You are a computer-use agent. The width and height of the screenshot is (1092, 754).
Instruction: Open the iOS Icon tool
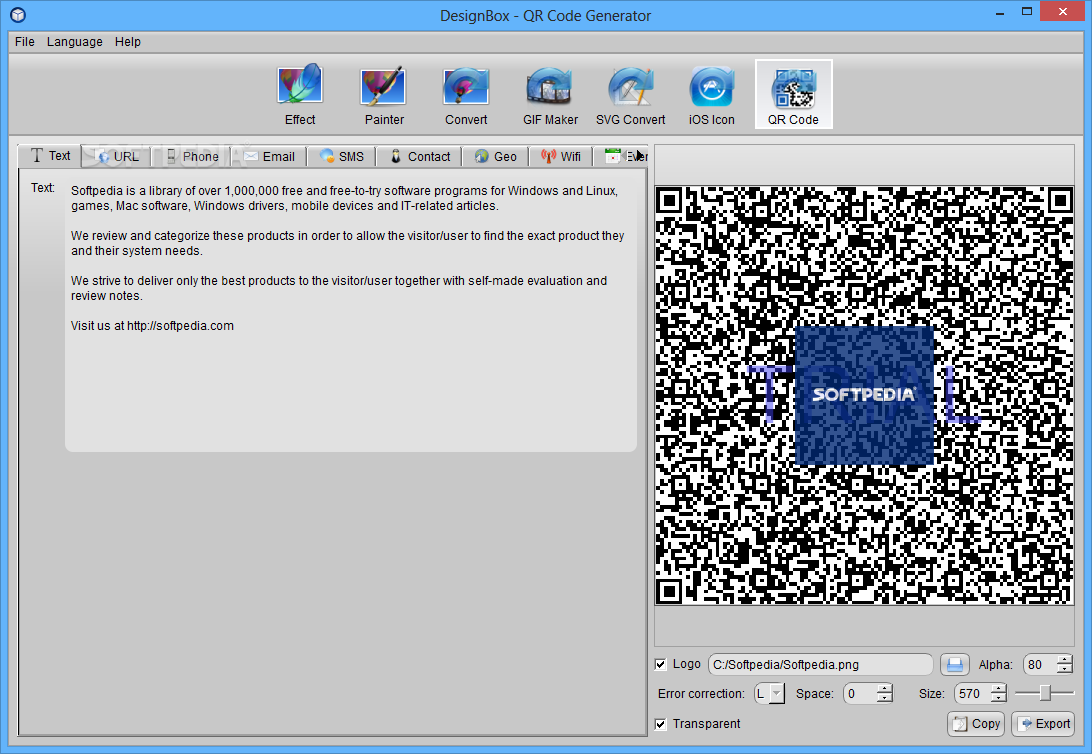click(711, 95)
